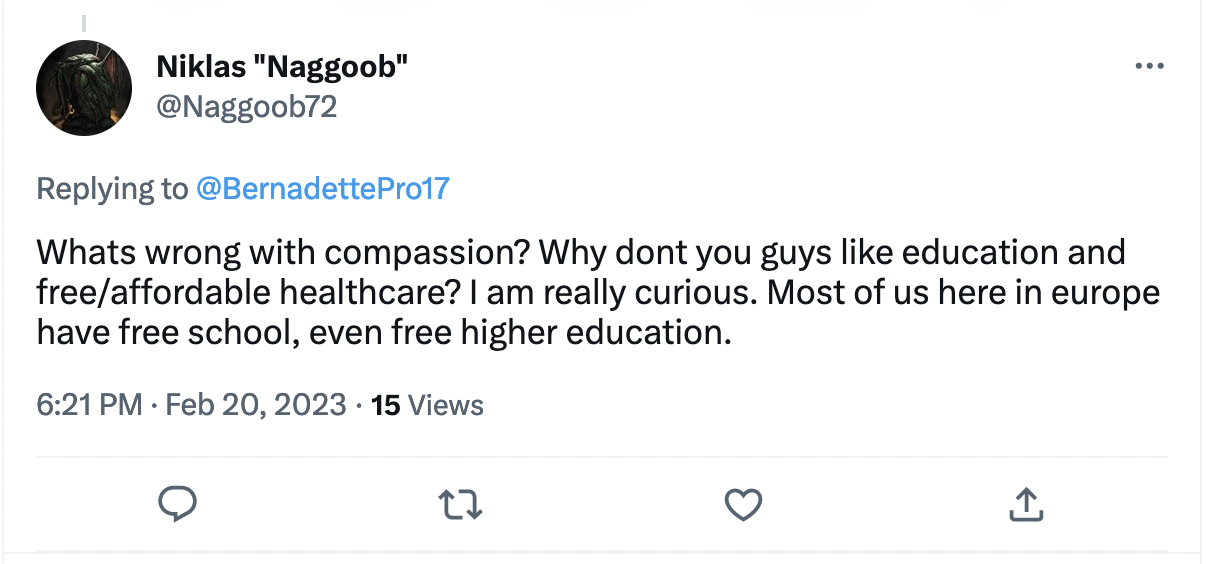This screenshot has width=1210, height=564.
Task: Open the three-dot more options menu
Action: [1149, 66]
